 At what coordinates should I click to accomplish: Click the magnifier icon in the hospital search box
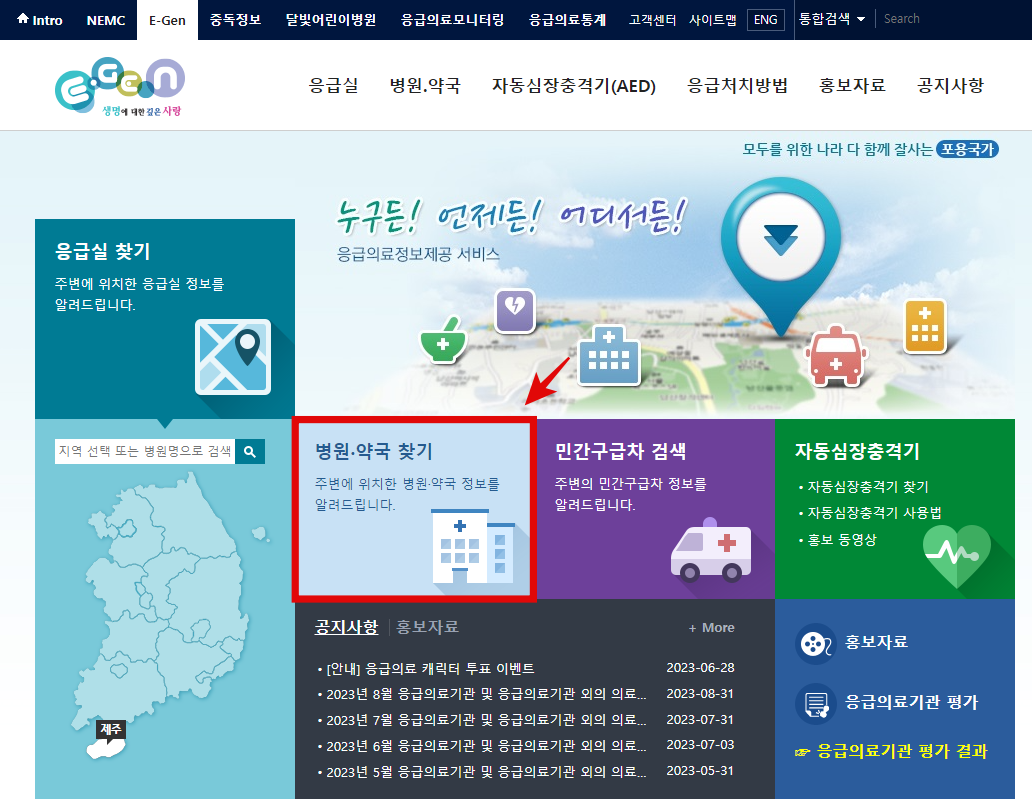pyautogui.click(x=250, y=451)
